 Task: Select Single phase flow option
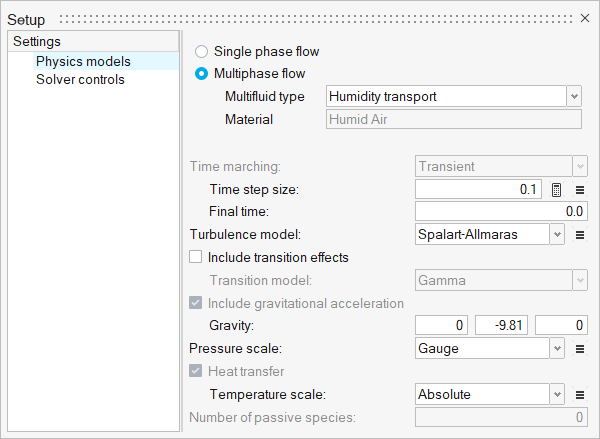tap(203, 51)
